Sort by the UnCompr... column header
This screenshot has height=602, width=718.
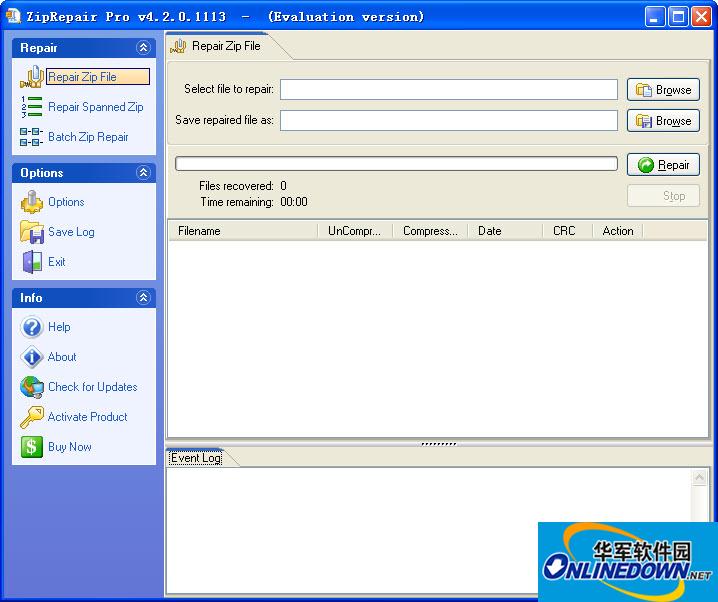(x=355, y=231)
